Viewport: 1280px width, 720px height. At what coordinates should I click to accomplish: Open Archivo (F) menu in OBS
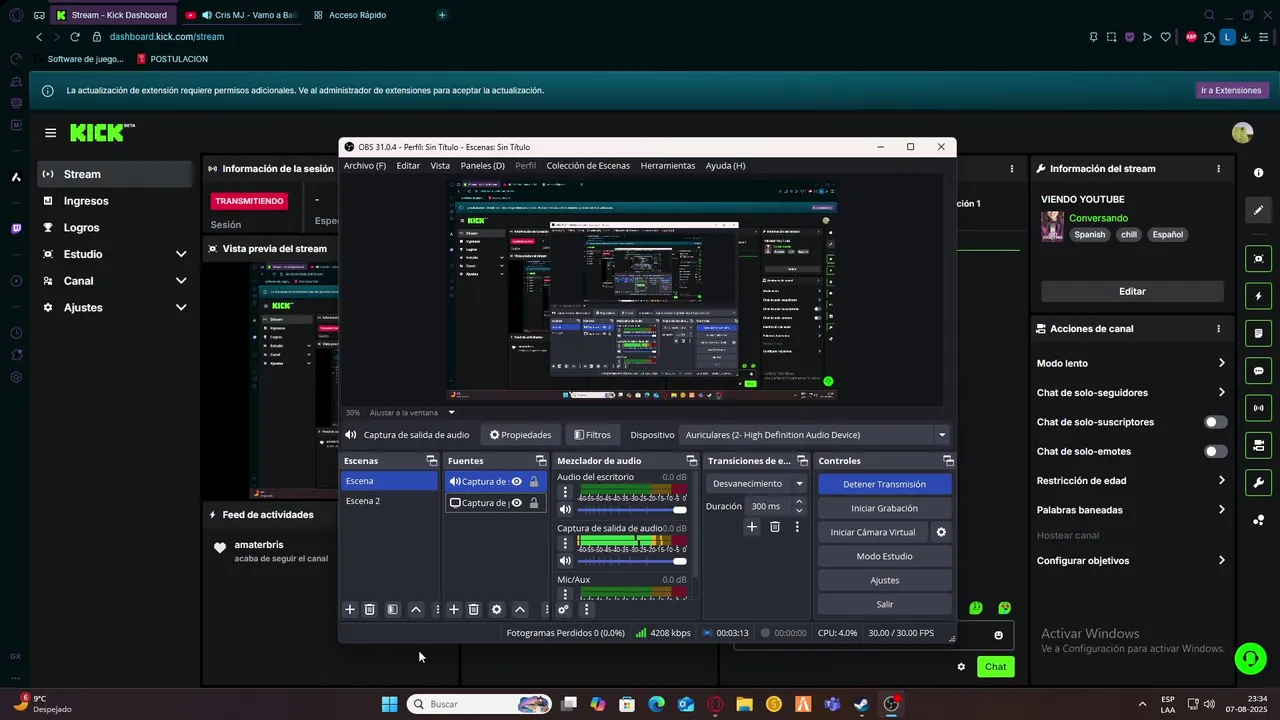[365, 165]
